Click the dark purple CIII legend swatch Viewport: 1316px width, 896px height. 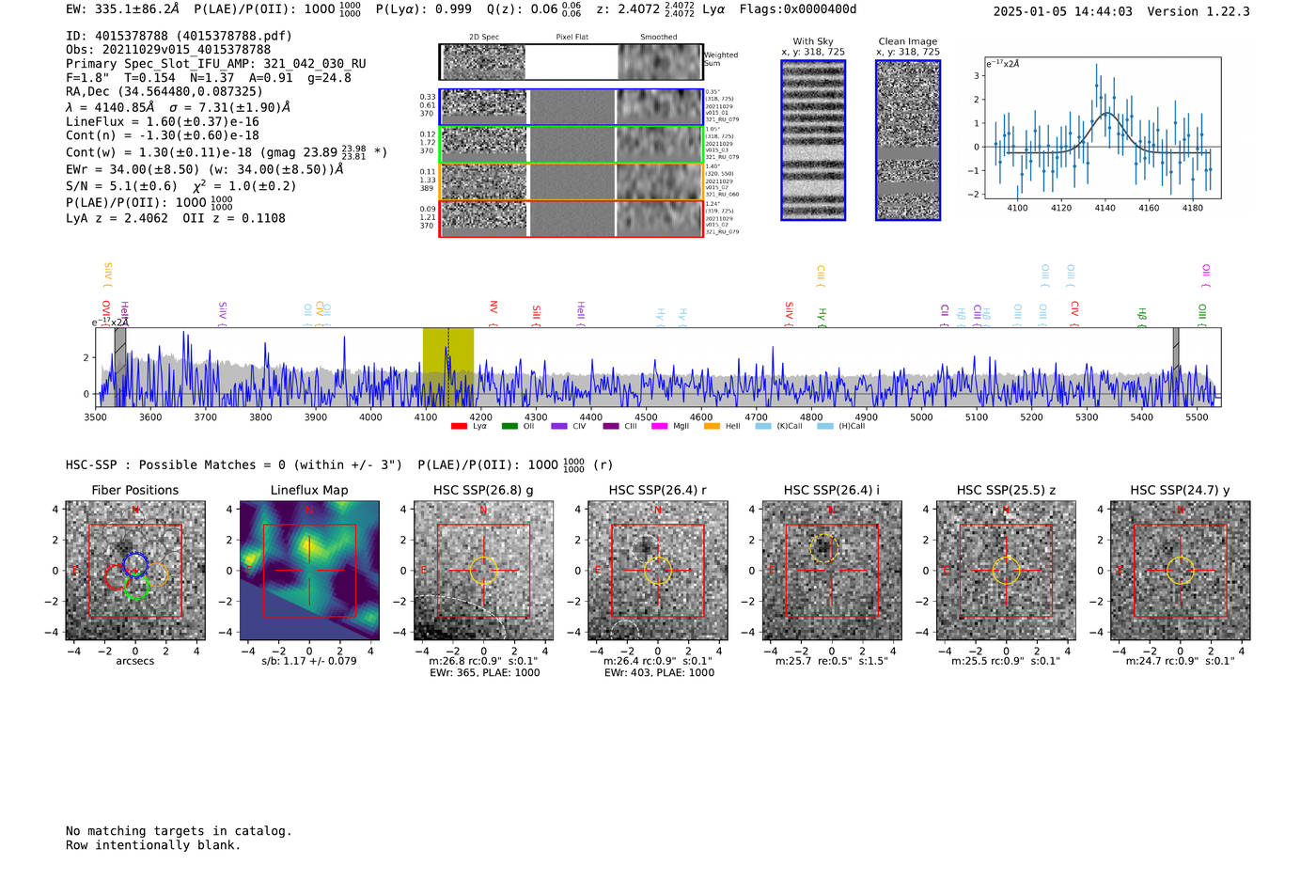(611, 426)
